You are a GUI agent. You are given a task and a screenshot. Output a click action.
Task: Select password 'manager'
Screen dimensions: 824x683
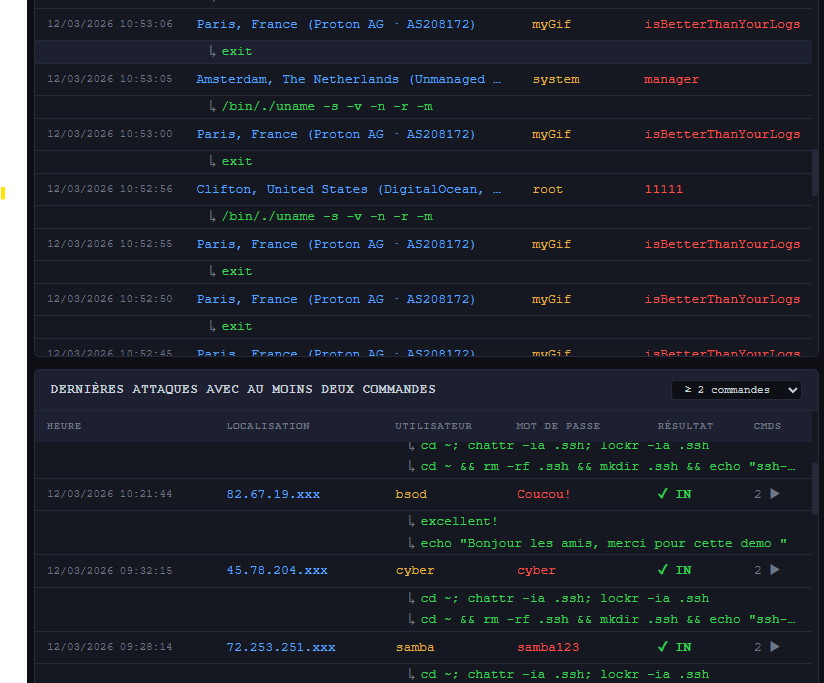672,79
